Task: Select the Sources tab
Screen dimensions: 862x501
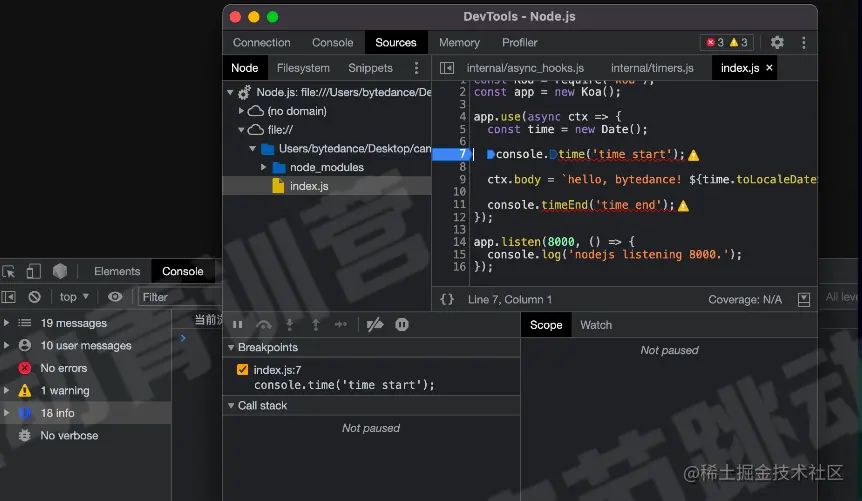Action: (x=396, y=42)
